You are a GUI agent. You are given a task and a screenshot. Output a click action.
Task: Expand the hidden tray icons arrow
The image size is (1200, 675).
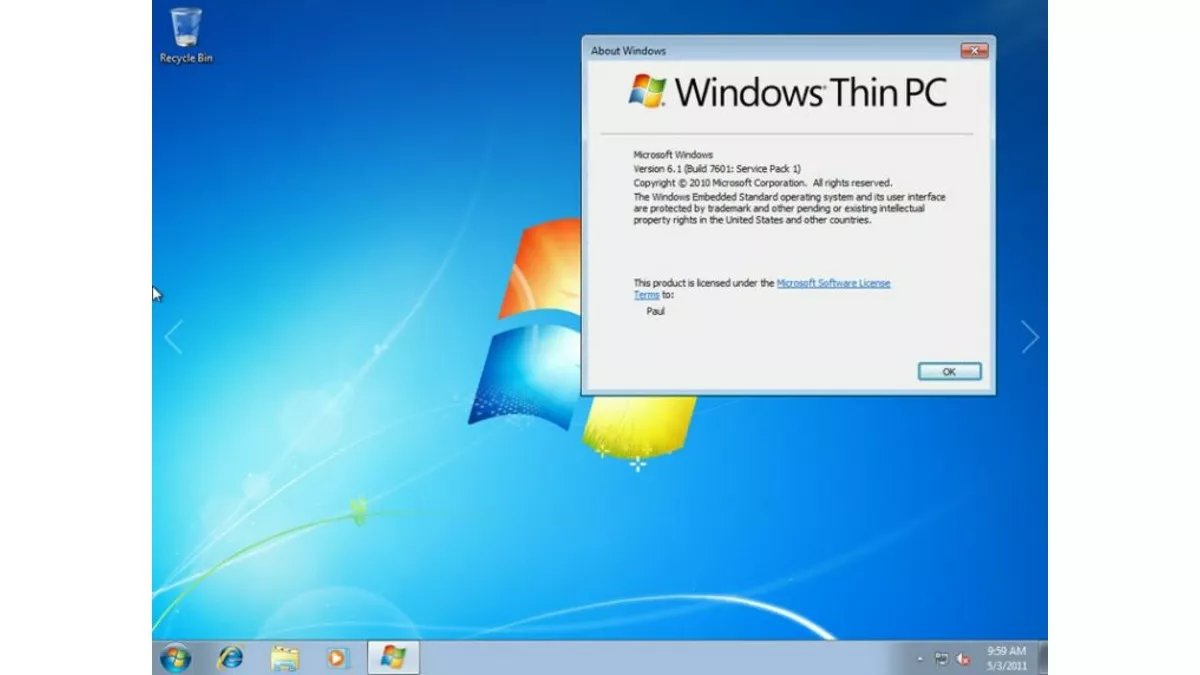919,659
